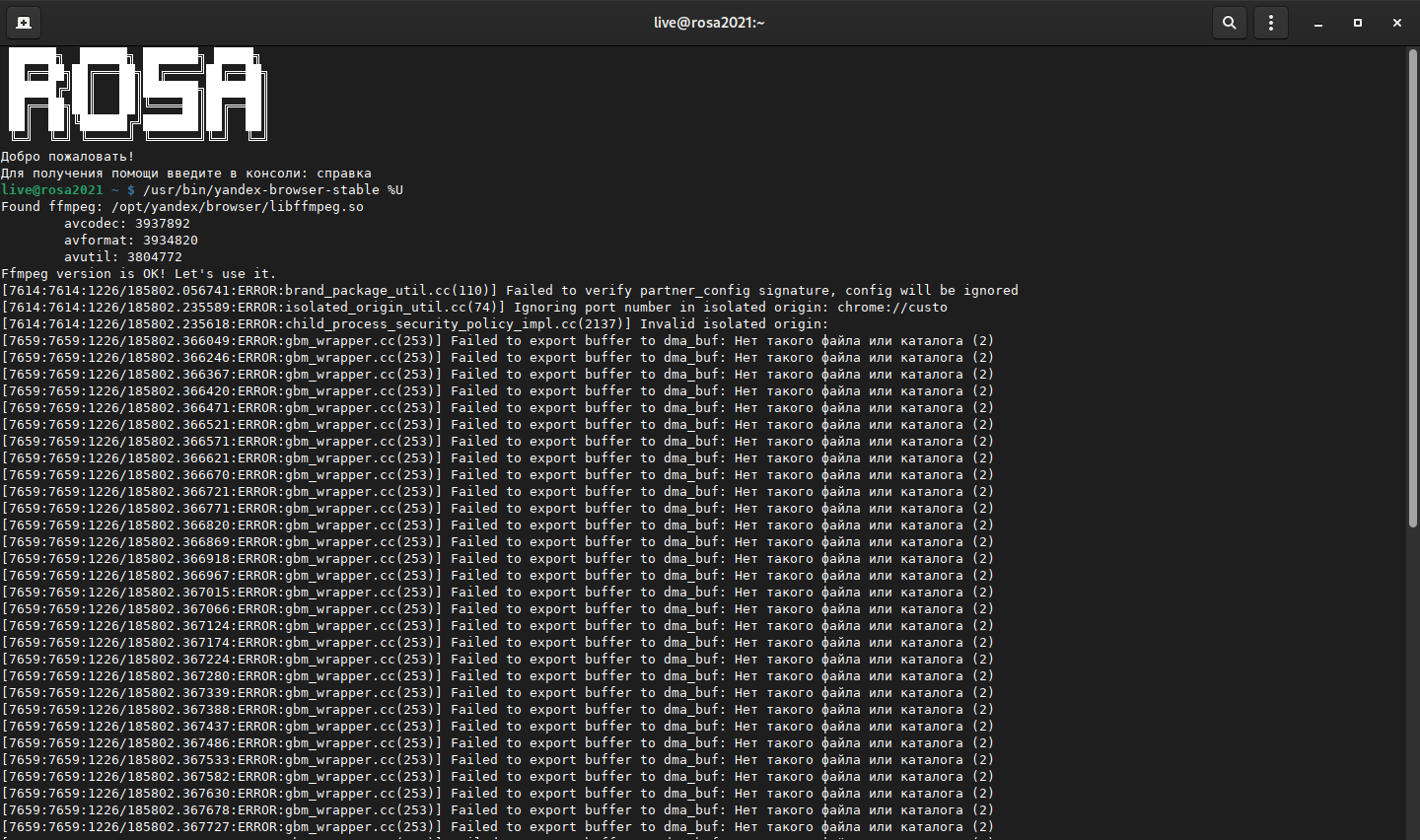Click the child_process_security_policy_impl.cc error line
The image size is (1420, 840).
click(414, 324)
